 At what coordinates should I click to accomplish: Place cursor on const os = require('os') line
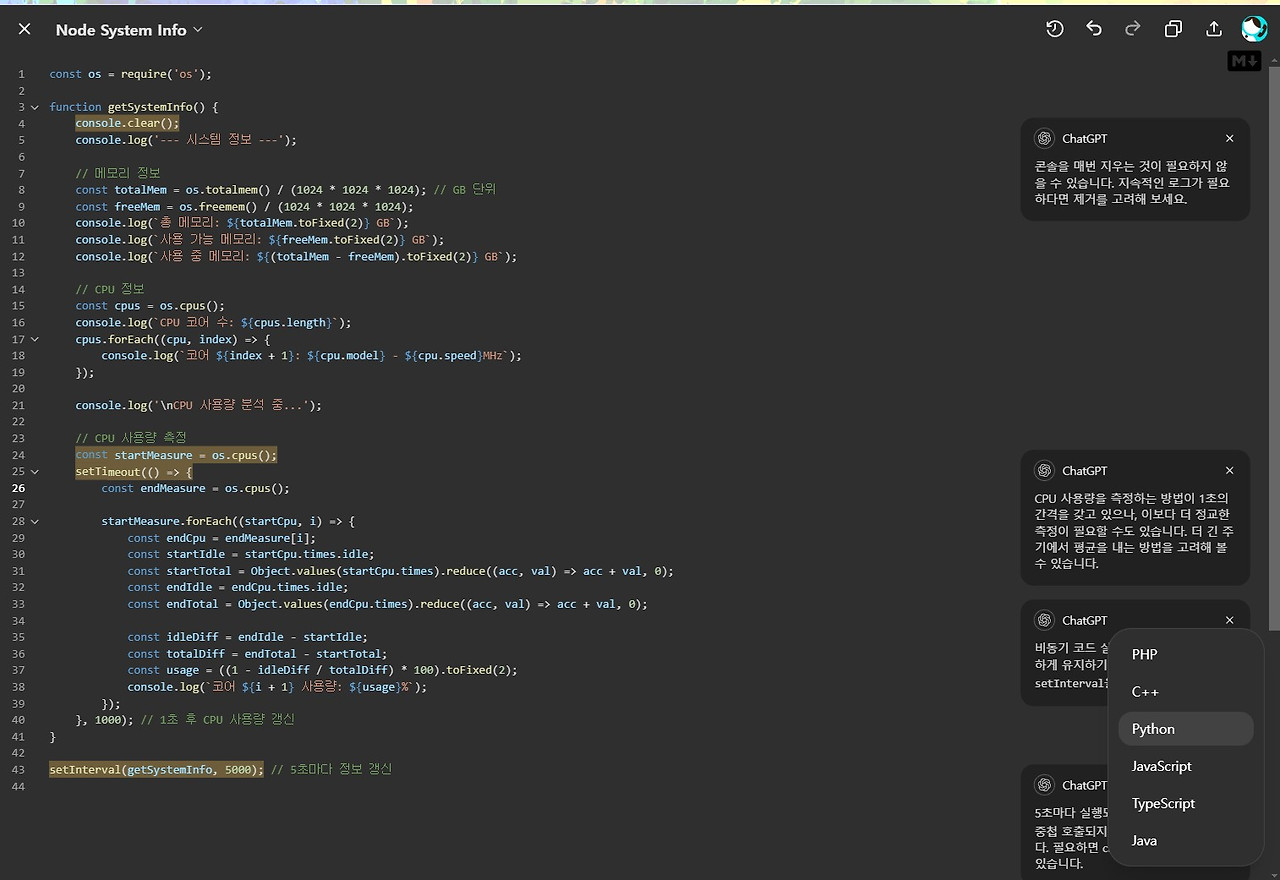(131, 74)
